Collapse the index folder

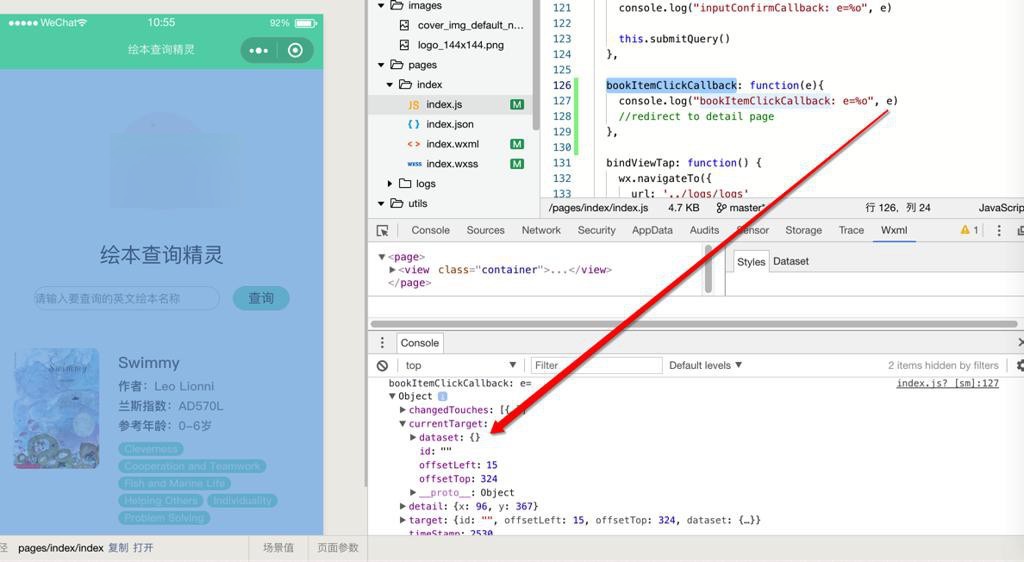point(390,85)
